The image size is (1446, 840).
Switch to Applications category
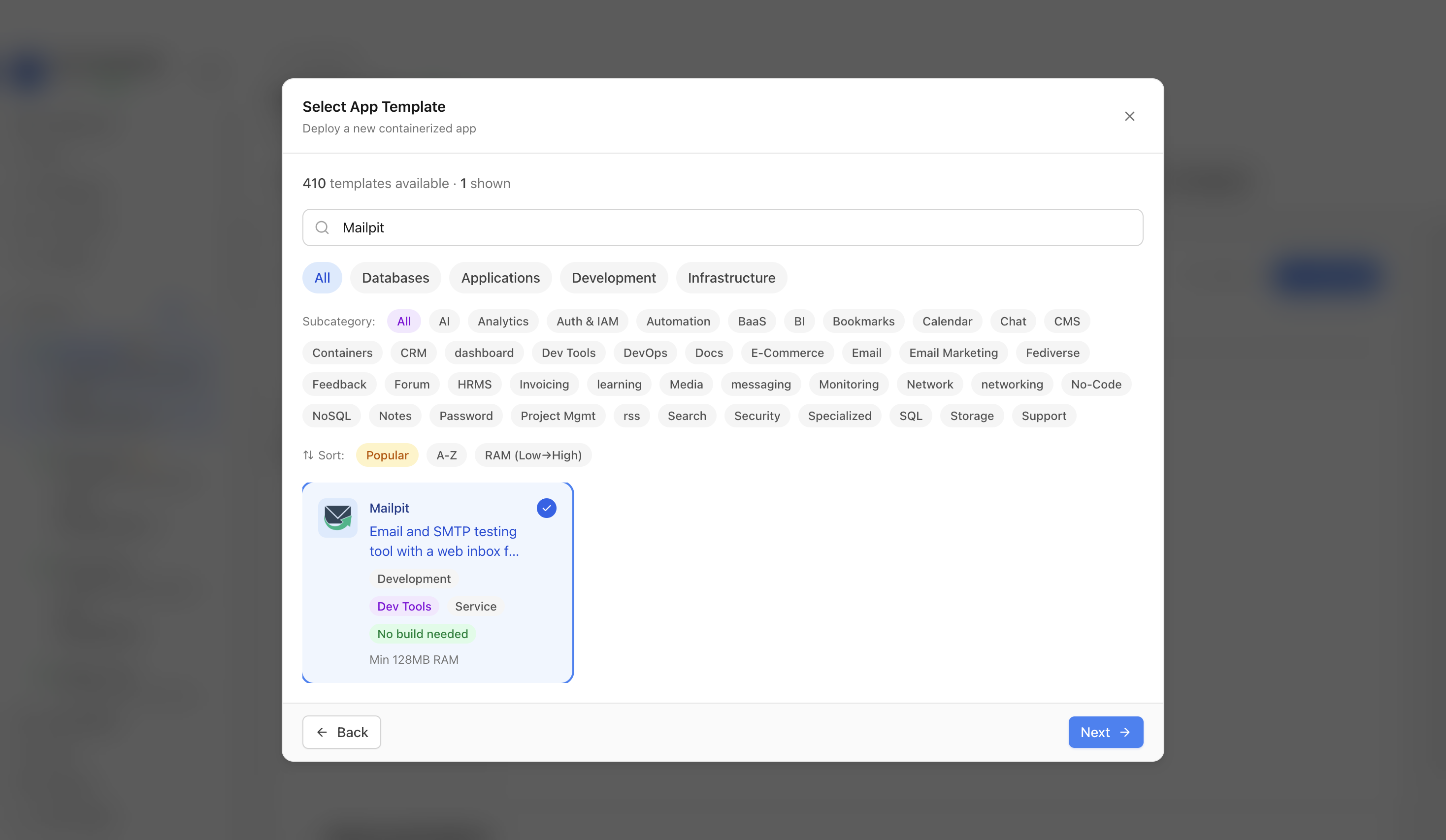click(500, 278)
